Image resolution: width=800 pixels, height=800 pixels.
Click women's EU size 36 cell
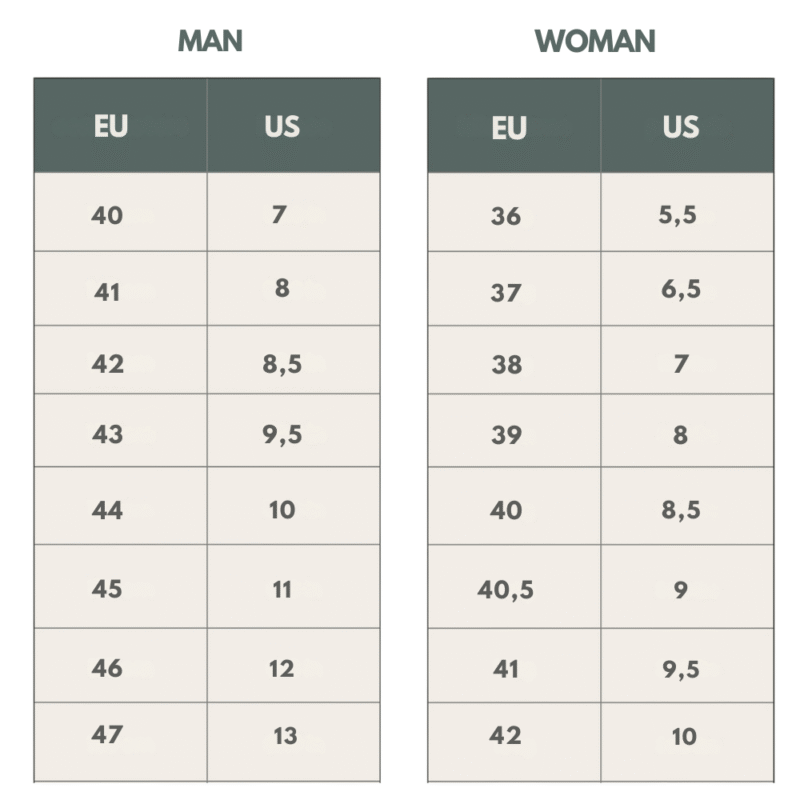(x=514, y=212)
